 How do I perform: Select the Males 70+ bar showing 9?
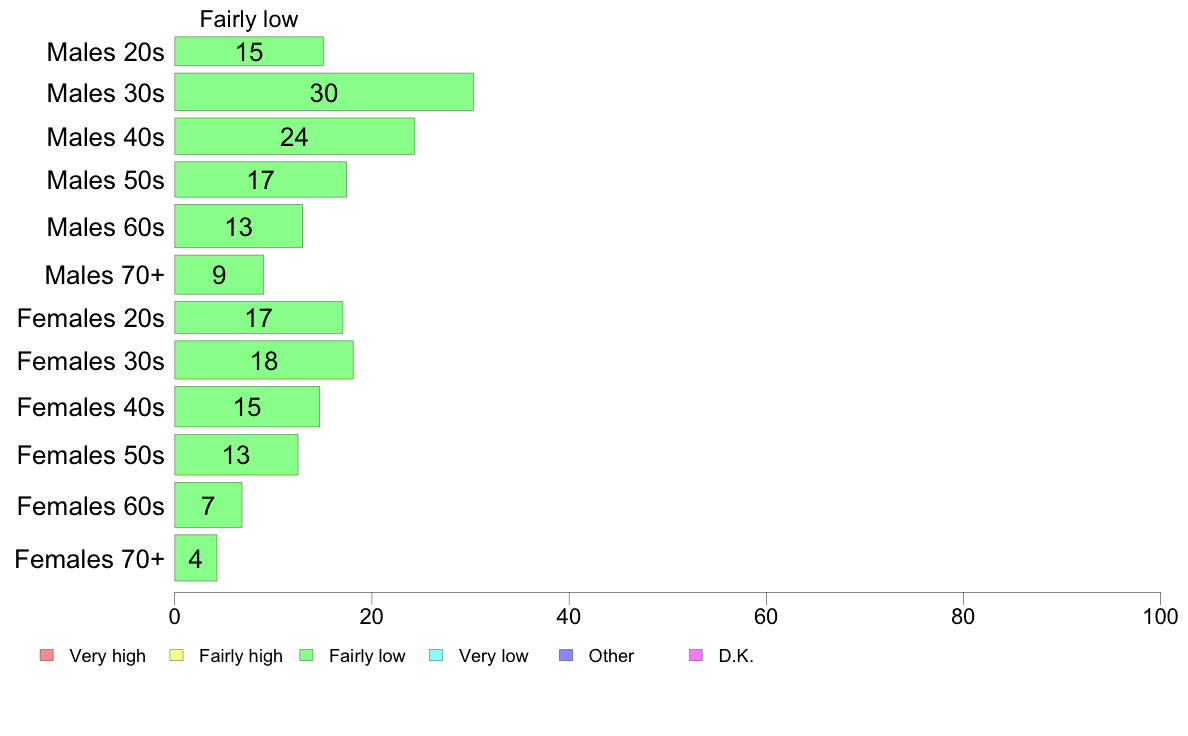219,274
